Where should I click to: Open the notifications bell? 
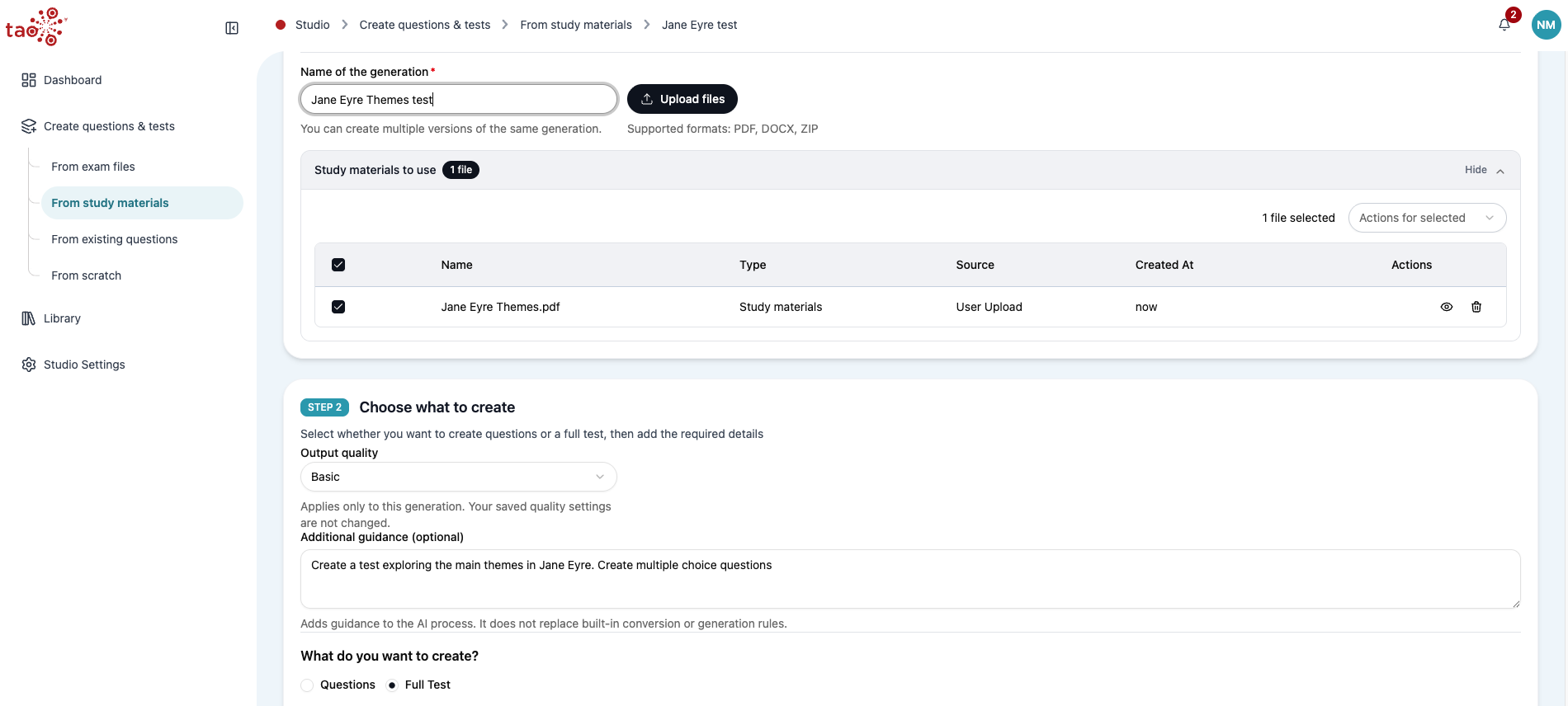point(1504,25)
